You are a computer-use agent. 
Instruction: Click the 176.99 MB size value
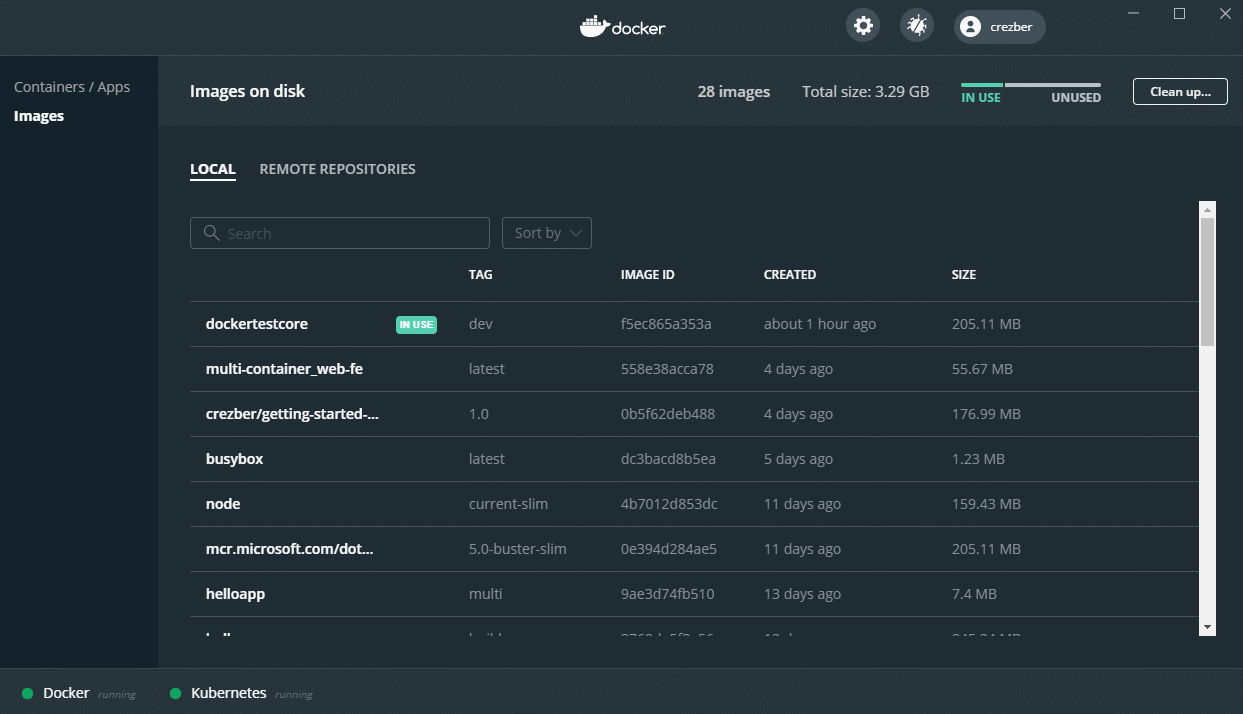pyautogui.click(x=986, y=414)
